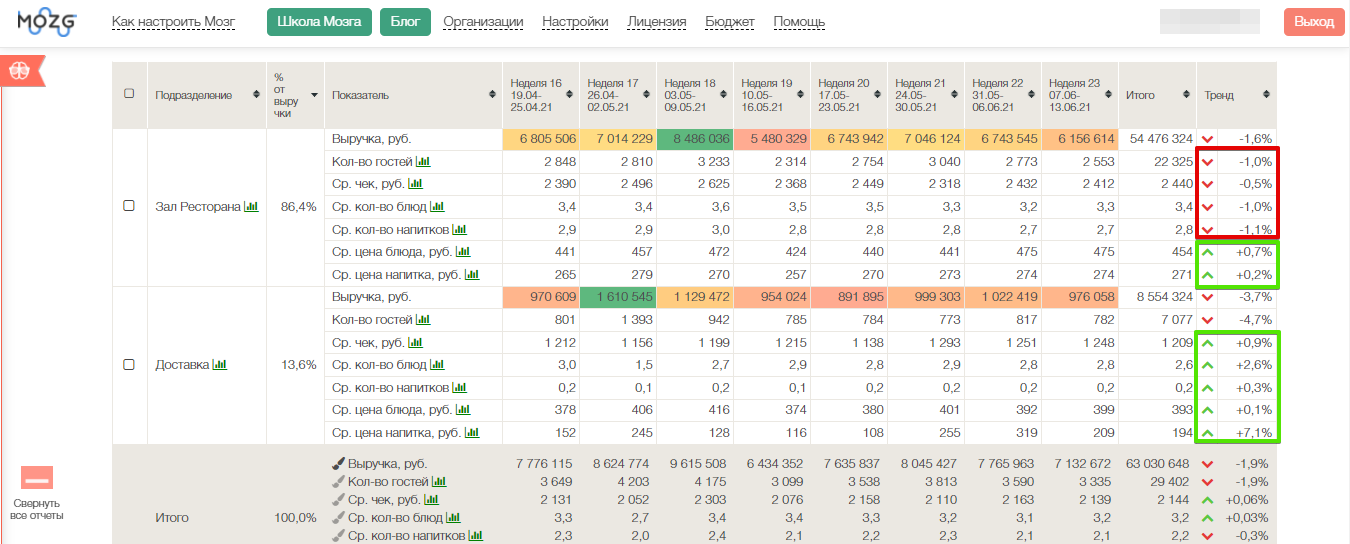
Task: Click the Неделя 20 column header
Action: [848, 95]
